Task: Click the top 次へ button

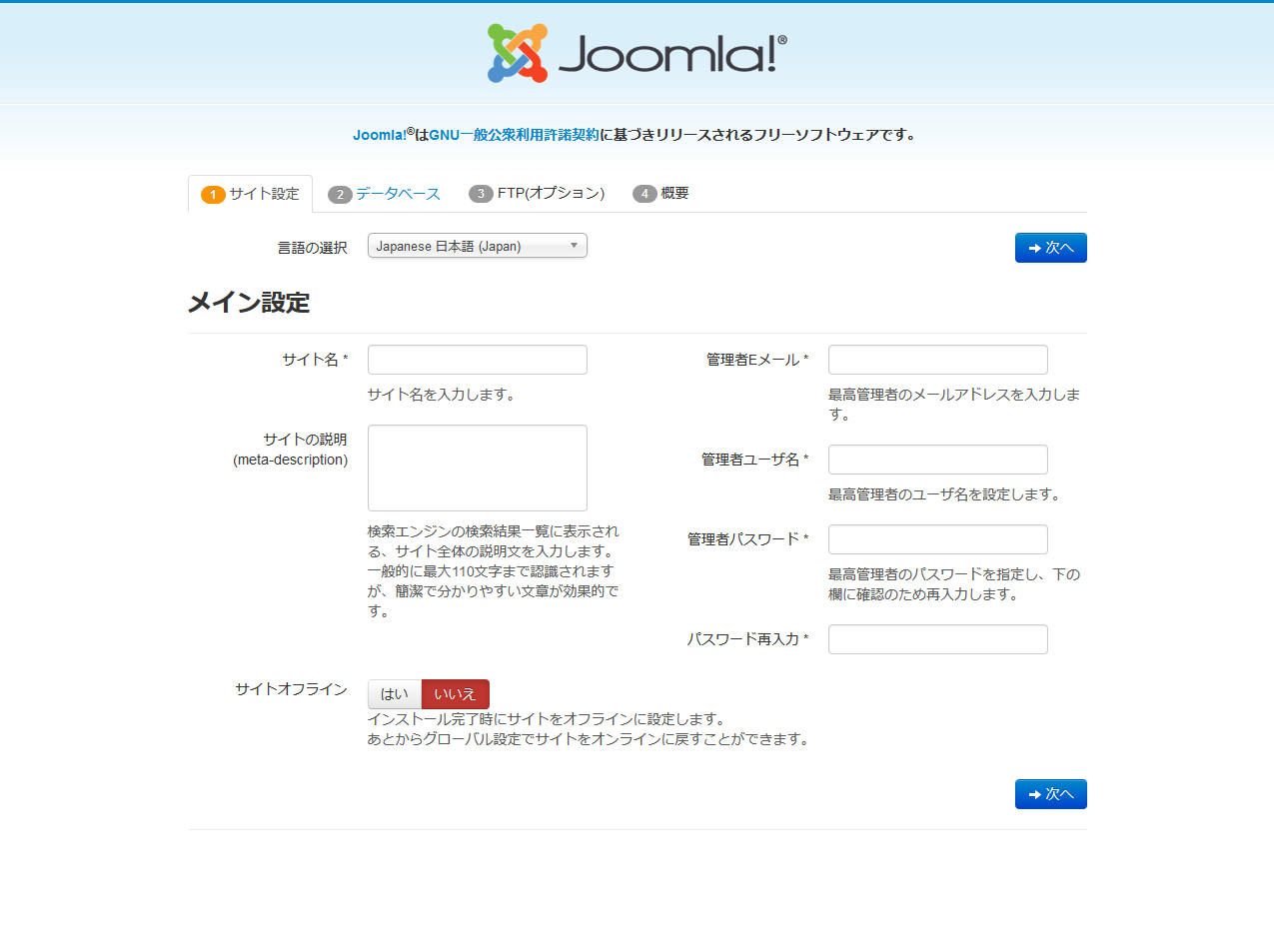Action: [1050, 248]
